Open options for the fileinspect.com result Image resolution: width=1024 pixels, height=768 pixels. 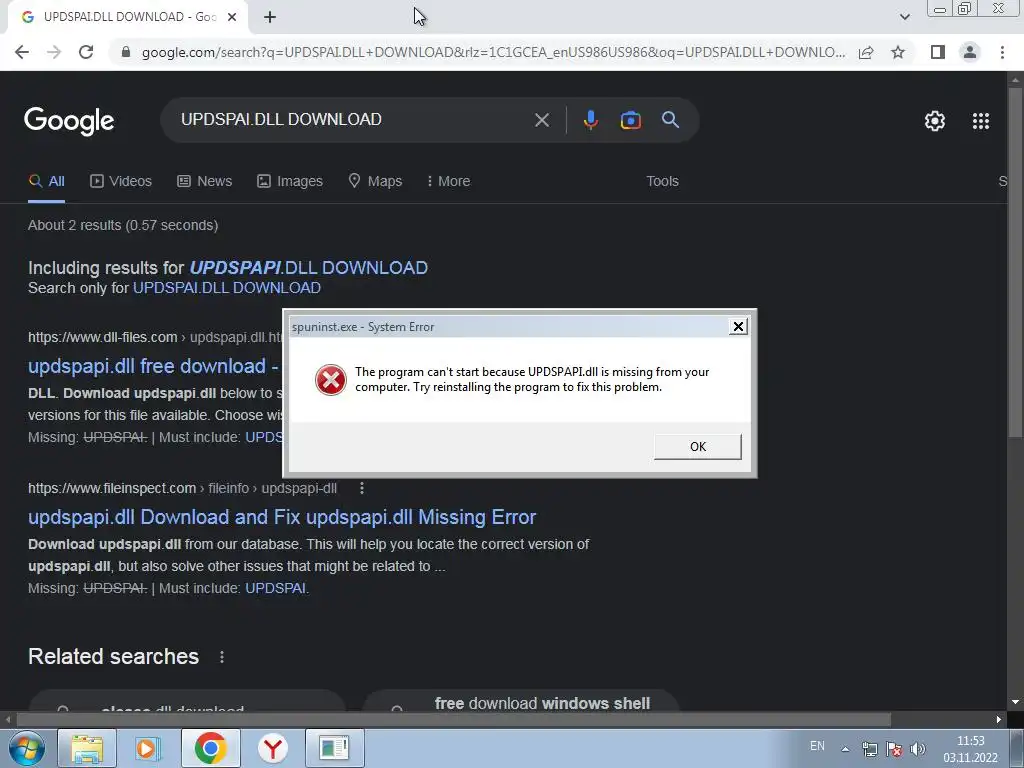click(362, 488)
